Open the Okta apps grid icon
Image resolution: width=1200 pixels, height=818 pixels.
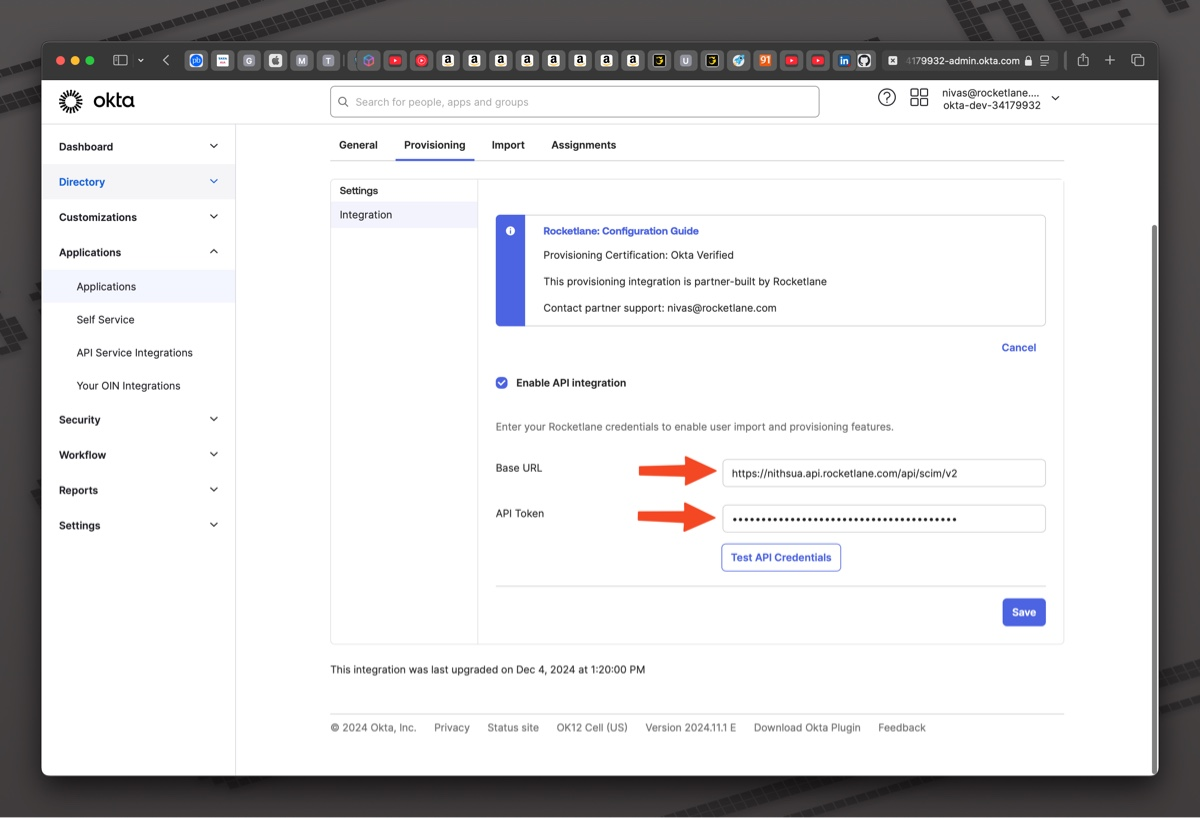tap(919, 97)
